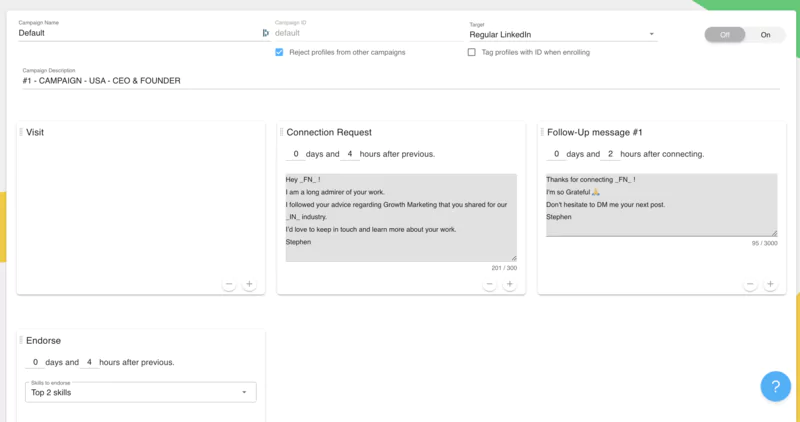Enable Tag profiles with ID when enrolling
Viewport: 800px width, 422px height.
[x=472, y=52]
